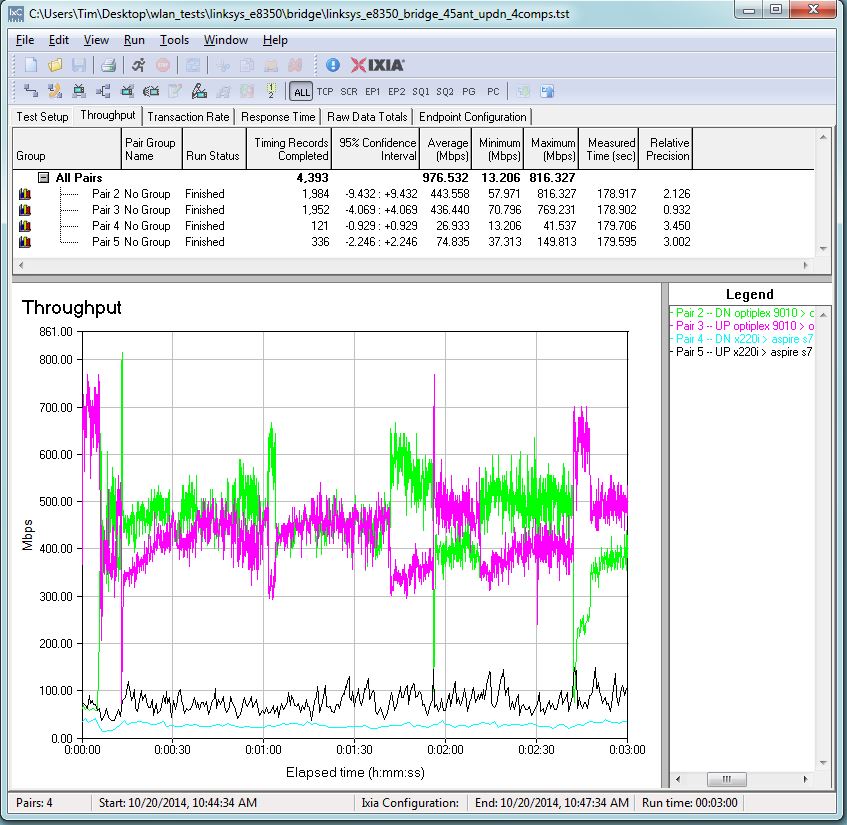847x825 pixels.
Task: Click the Maximum (Mbps) column header
Action: point(552,149)
